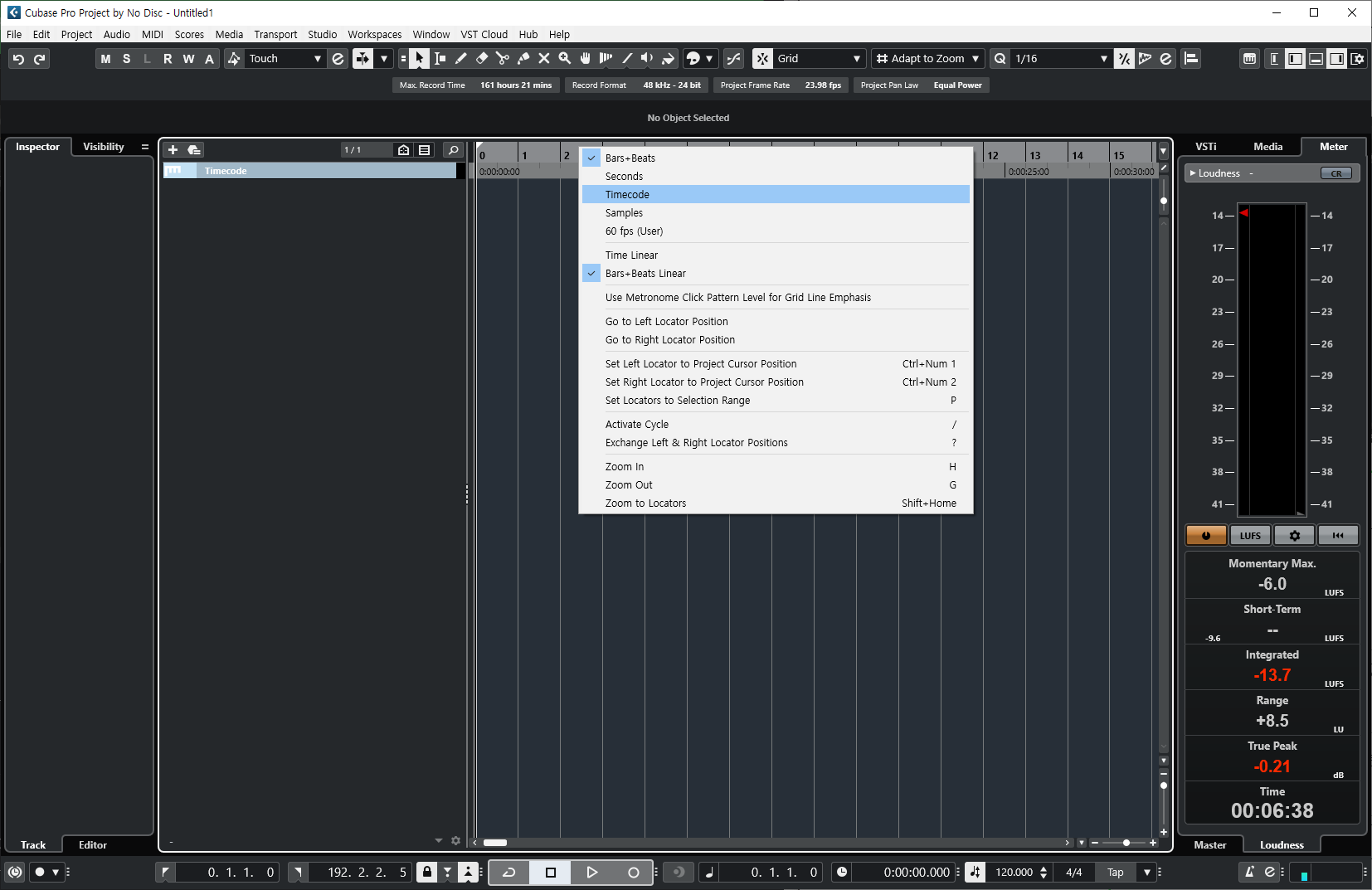Select the Draw pencil tool
Viewport: 1372px width, 890px height.
pyautogui.click(x=461, y=59)
